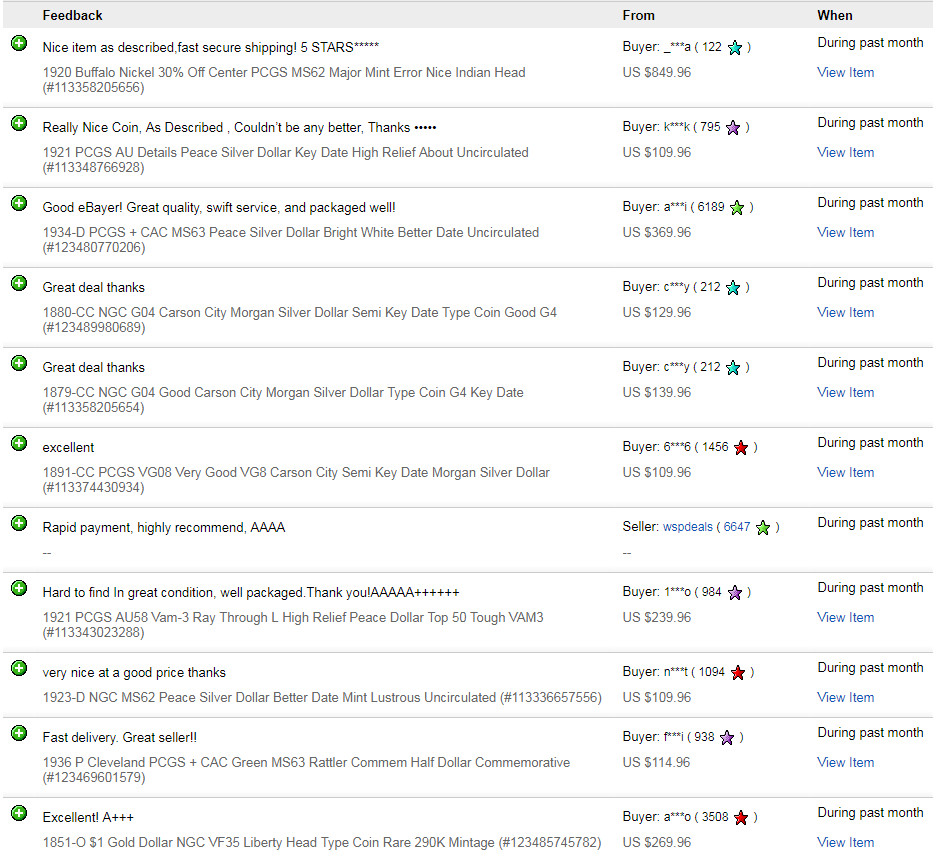
Task: Click positive icon for 1880-CC Morgan feedback
Action: (19, 283)
